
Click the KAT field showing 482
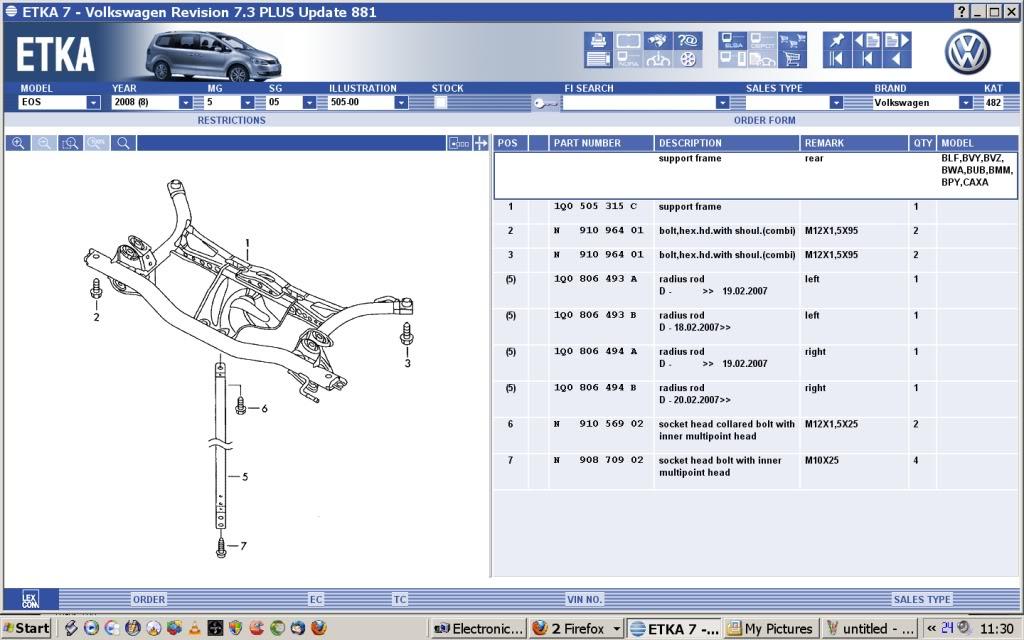tap(993, 103)
